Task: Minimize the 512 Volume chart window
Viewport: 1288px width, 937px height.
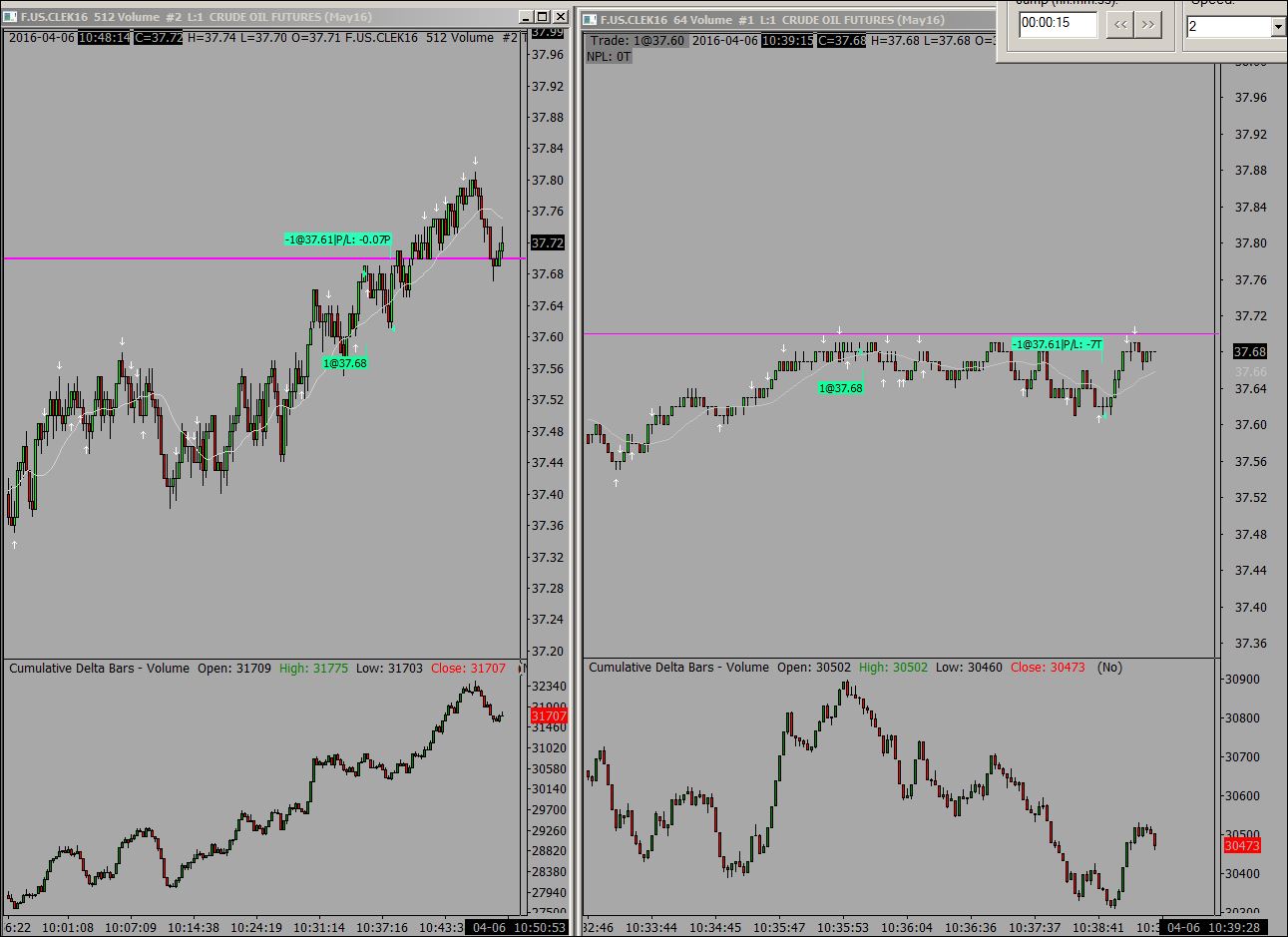Action: 526,17
